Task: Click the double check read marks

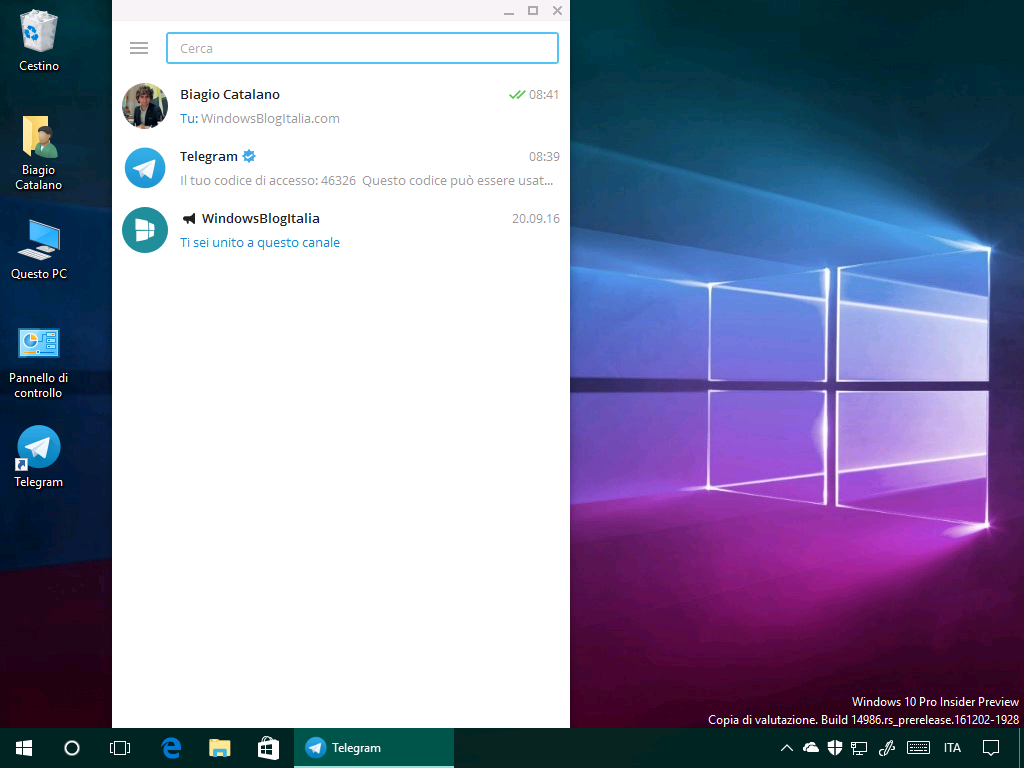Action: [517, 95]
